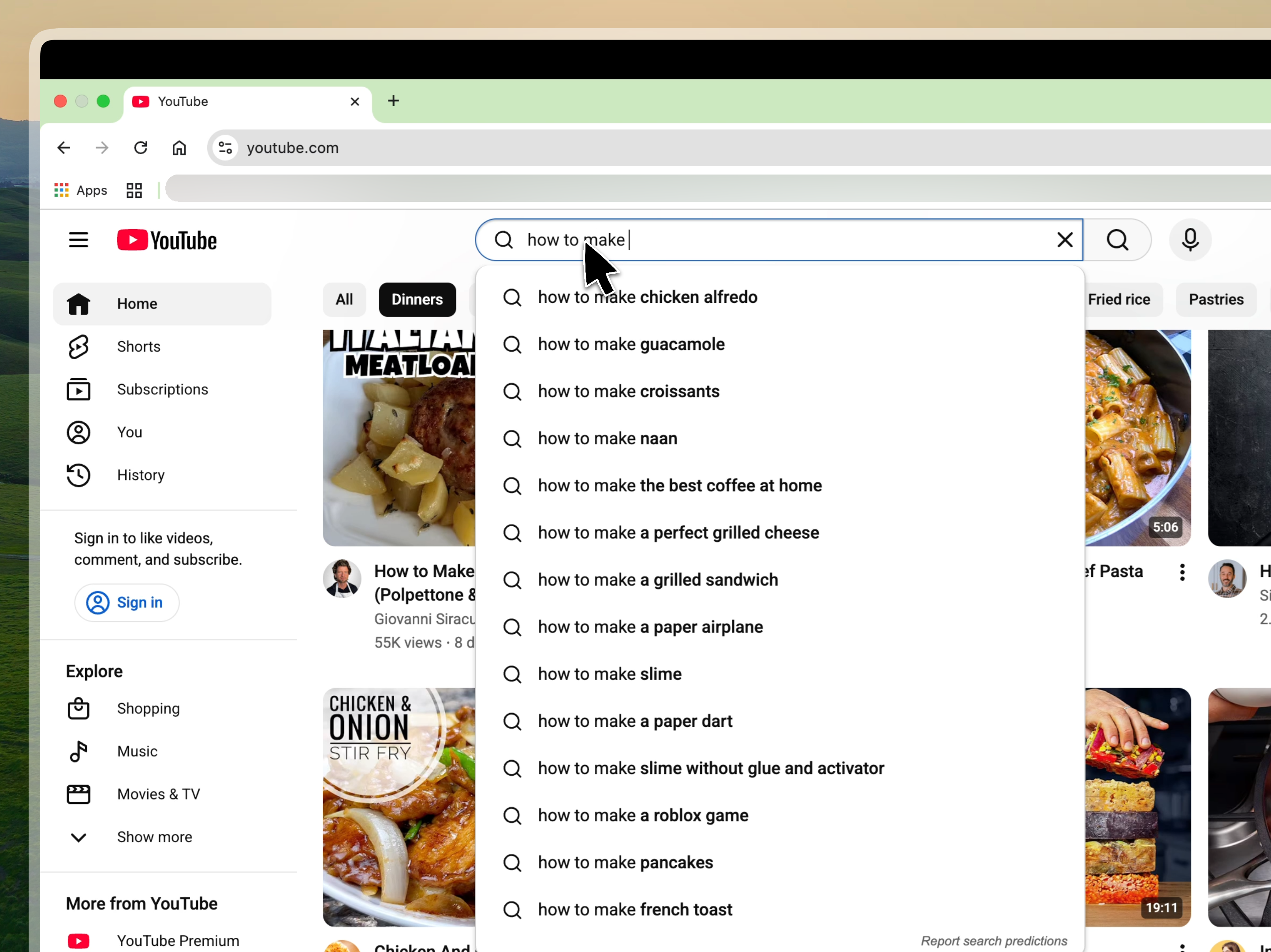1271x952 pixels.
Task: Select the Pastries filter chip
Action: tap(1215, 299)
